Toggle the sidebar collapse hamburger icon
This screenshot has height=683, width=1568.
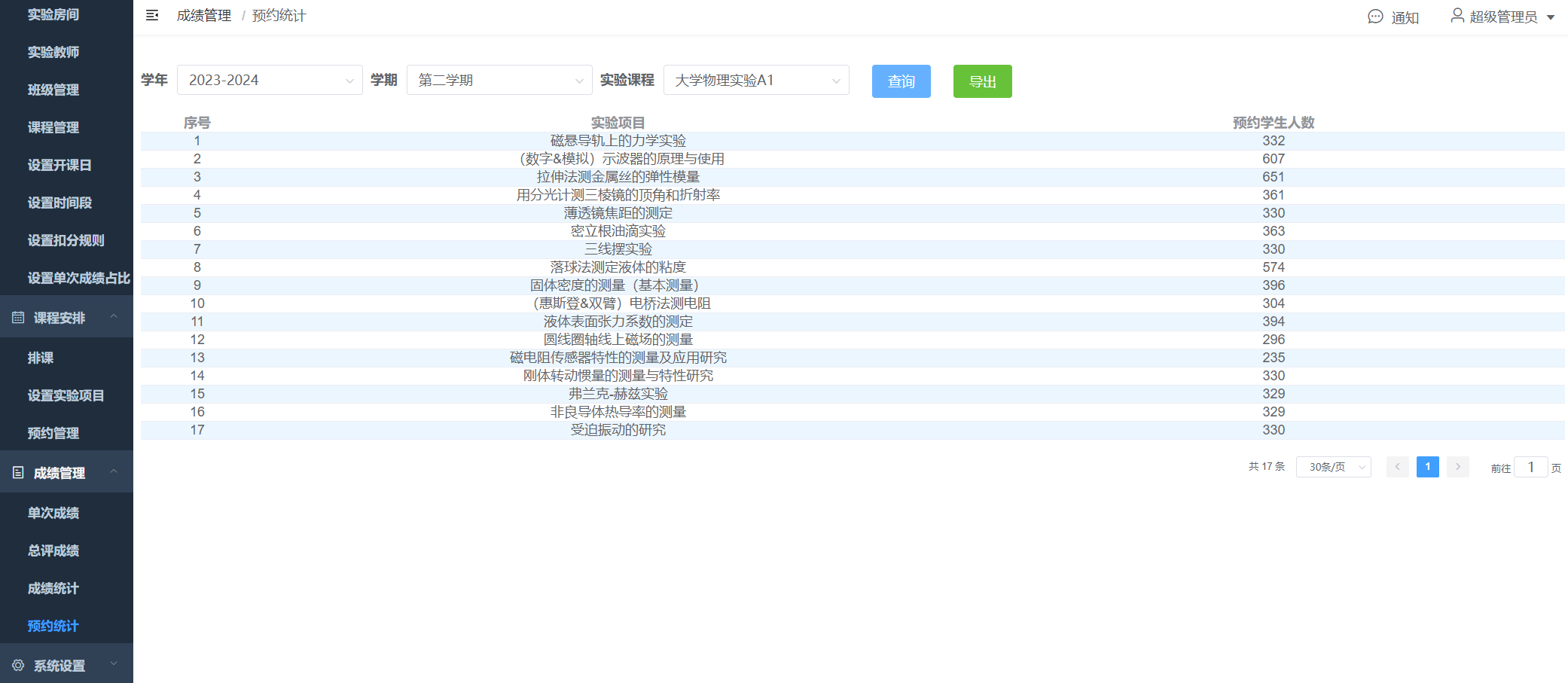coord(152,15)
